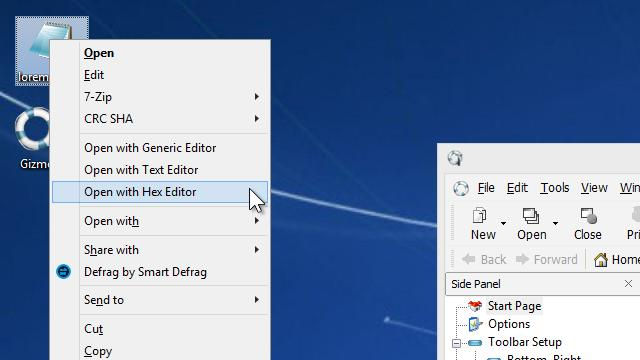The height and width of the screenshot is (360, 640).
Task: Open the View menu in the editor window
Action: 594,188
